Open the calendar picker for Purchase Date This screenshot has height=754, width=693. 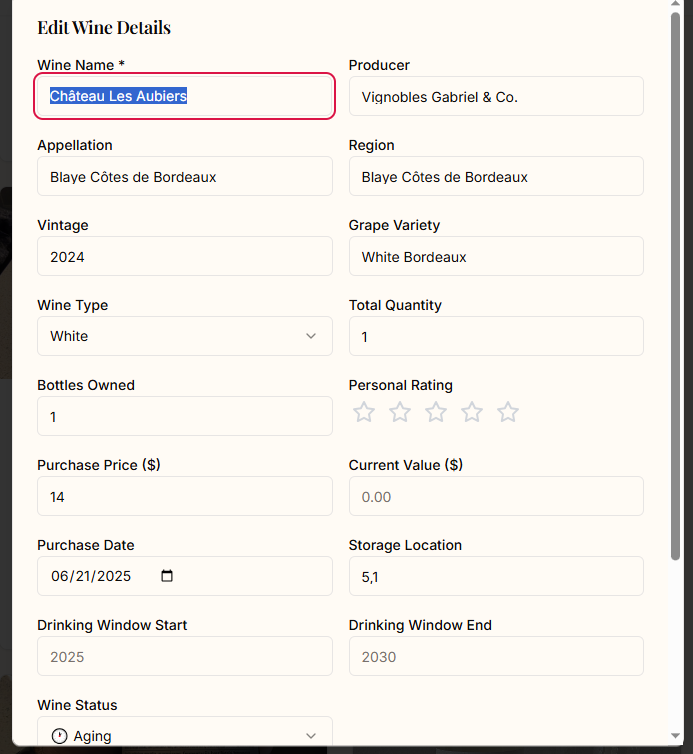coord(167,576)
